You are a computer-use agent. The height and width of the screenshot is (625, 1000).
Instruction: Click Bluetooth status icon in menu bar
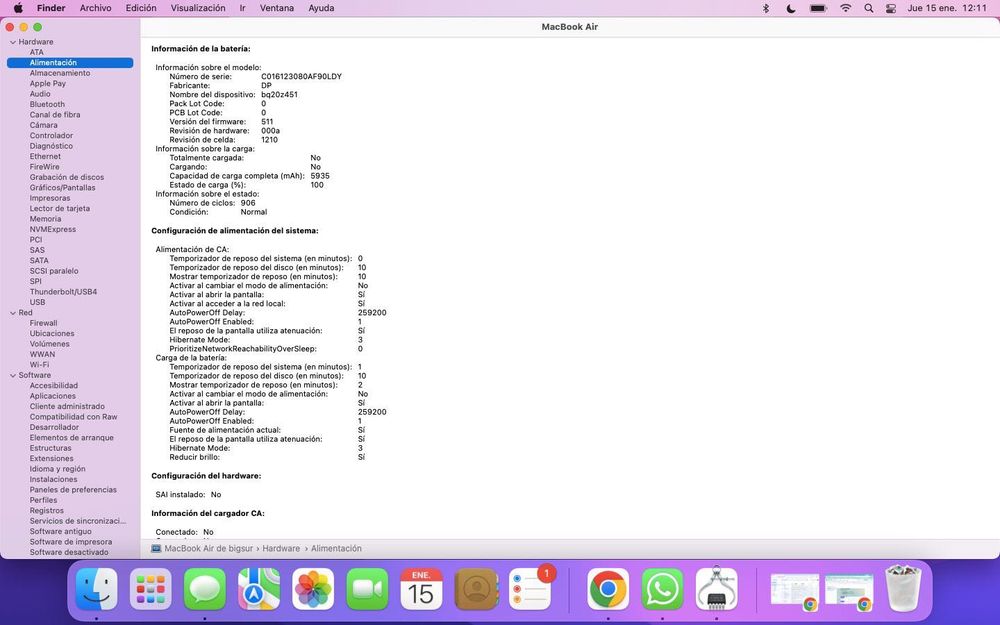click(x=766, y=8)
